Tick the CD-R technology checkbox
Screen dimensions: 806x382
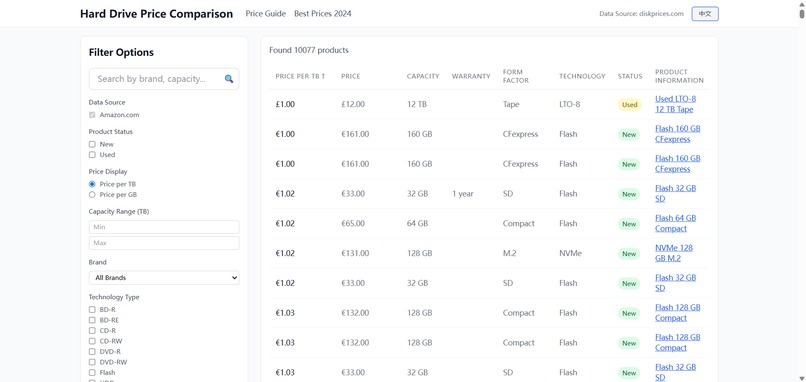click(x=92, y=331)
